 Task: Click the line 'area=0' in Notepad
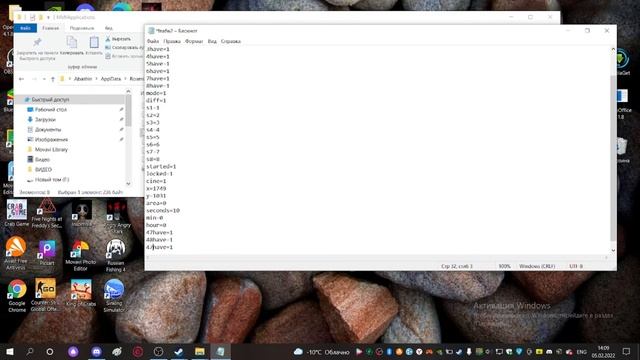click(156, 203)
